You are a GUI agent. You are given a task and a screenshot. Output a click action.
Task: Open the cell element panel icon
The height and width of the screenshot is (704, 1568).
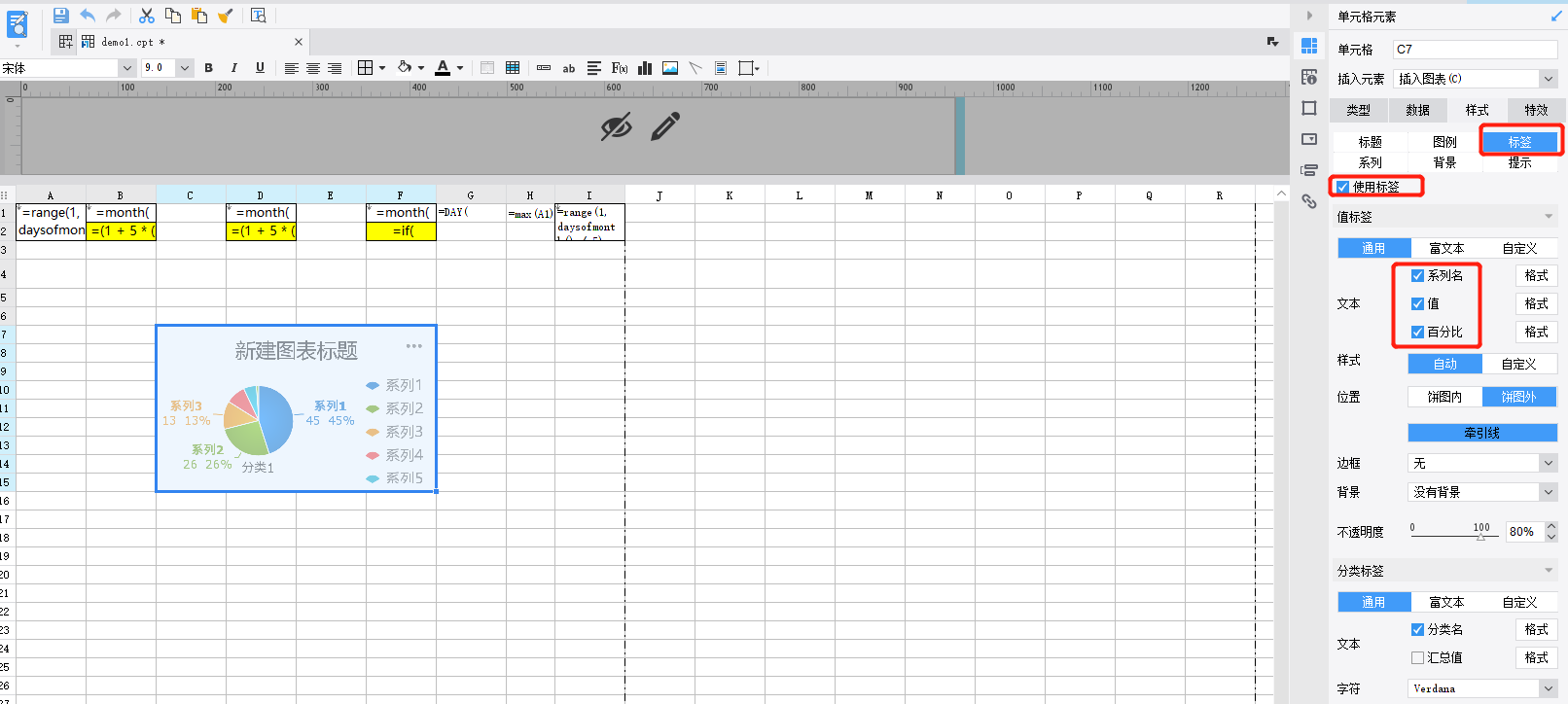point(1309,46)
